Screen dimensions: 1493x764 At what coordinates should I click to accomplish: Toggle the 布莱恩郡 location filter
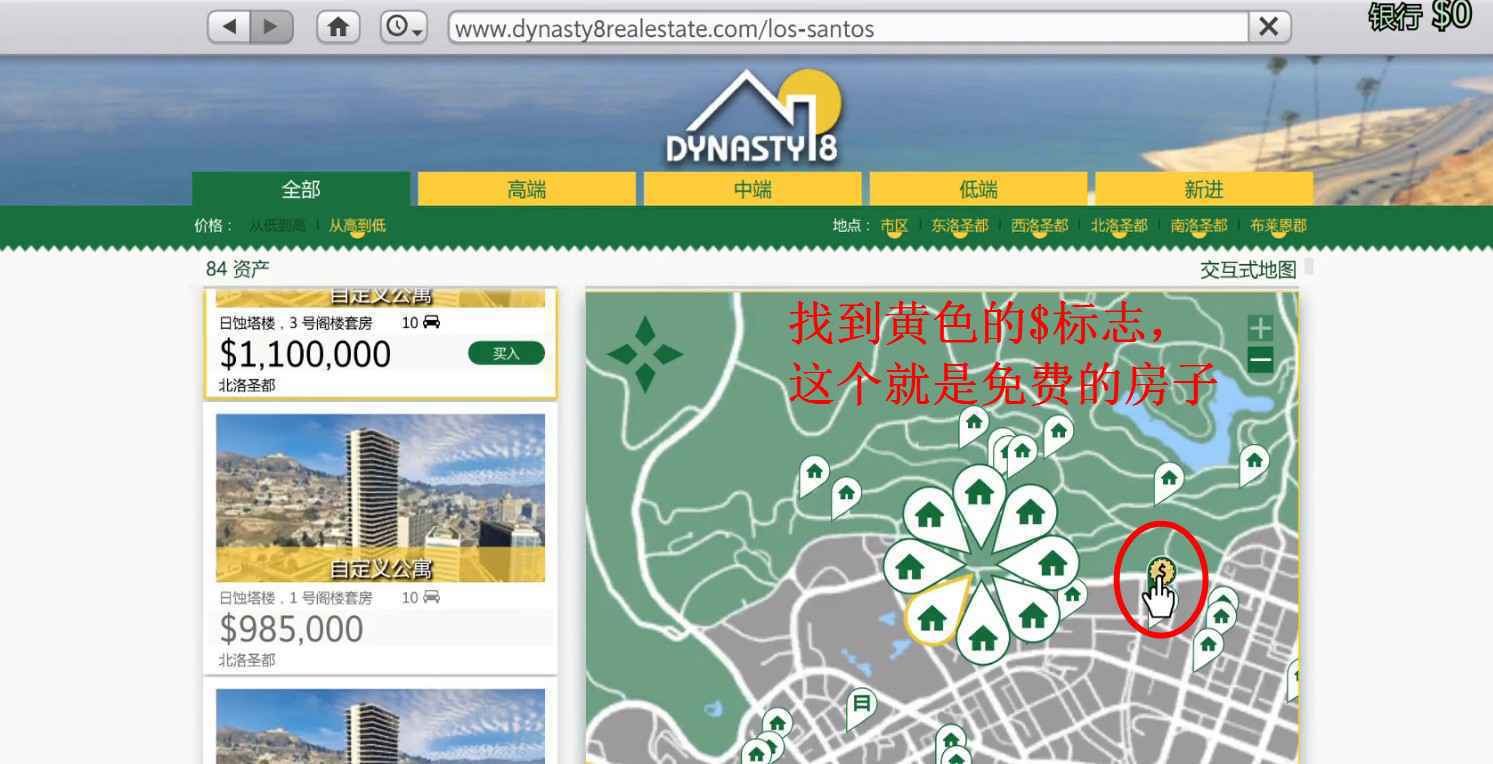pos(1278,226)
